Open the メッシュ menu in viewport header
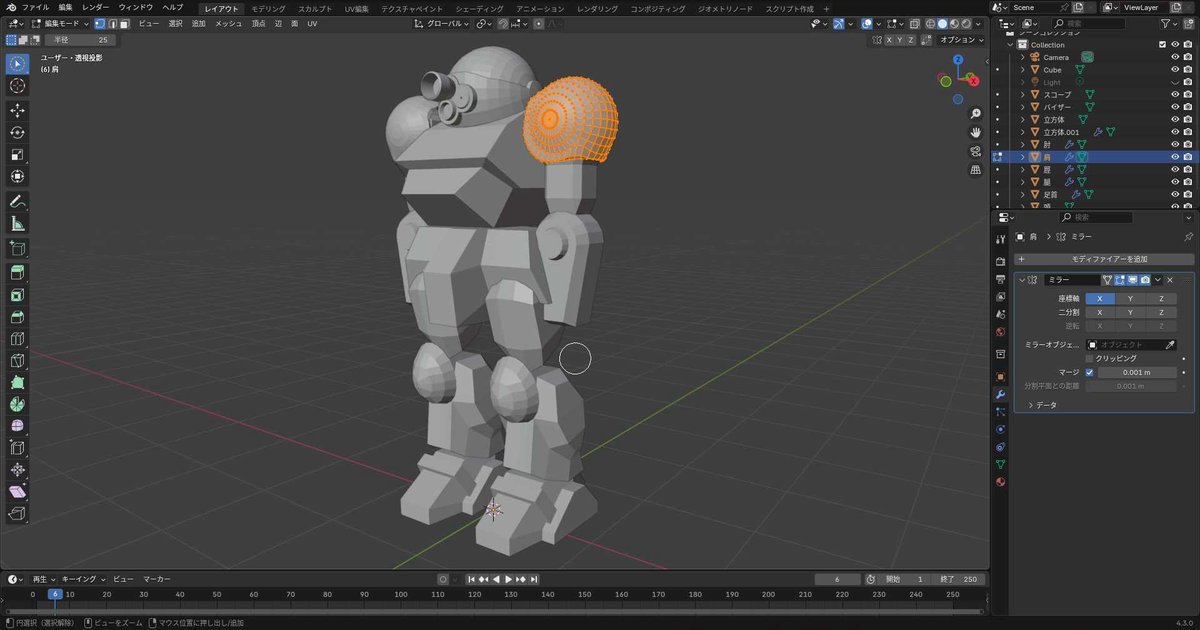Viewport: 1200px width, 630px height. pos(229,23)
